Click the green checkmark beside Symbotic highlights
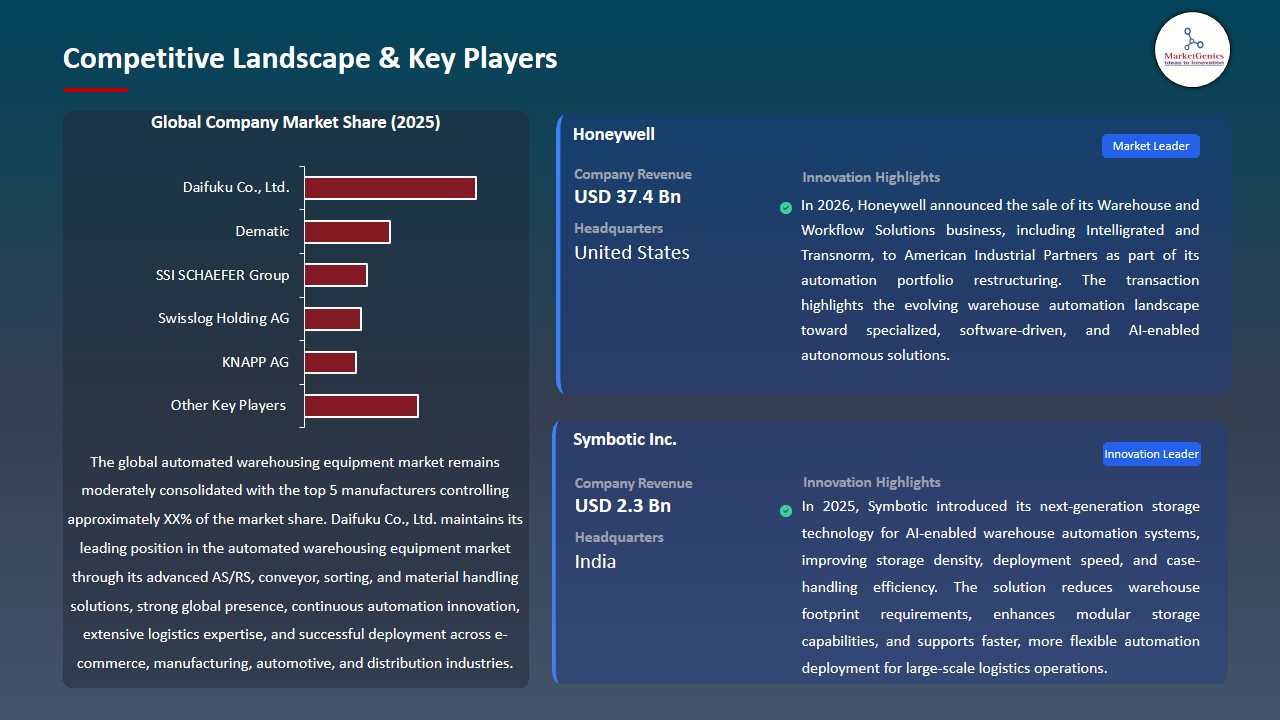The image size is (1280, 720). pyautogui.click(x=786, y=511)
